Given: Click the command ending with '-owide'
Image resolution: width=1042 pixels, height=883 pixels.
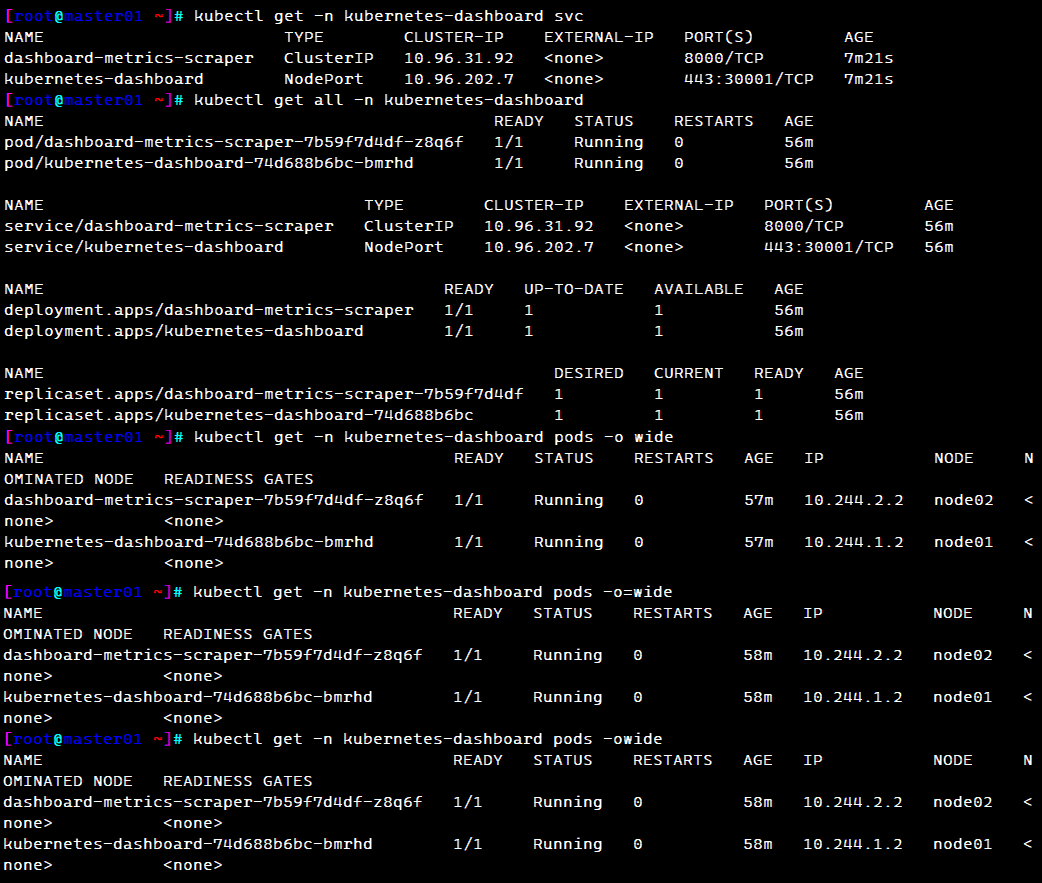Looking at the screenshot, I should [427, 739].
